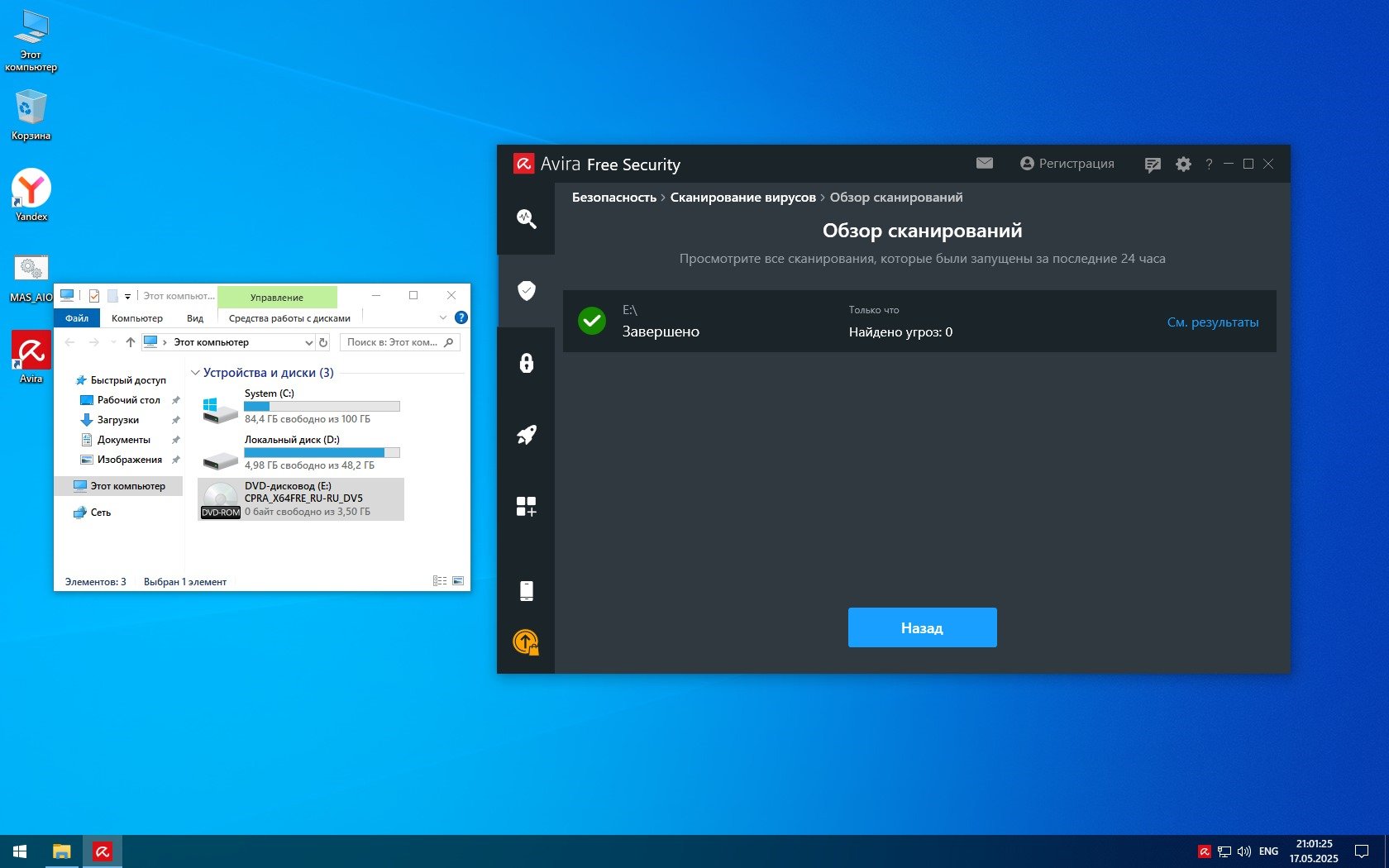Switch to the Вид ribbon tab
Image resolution: width=1389 pixels, height=868 pixels.
point(195,318)
